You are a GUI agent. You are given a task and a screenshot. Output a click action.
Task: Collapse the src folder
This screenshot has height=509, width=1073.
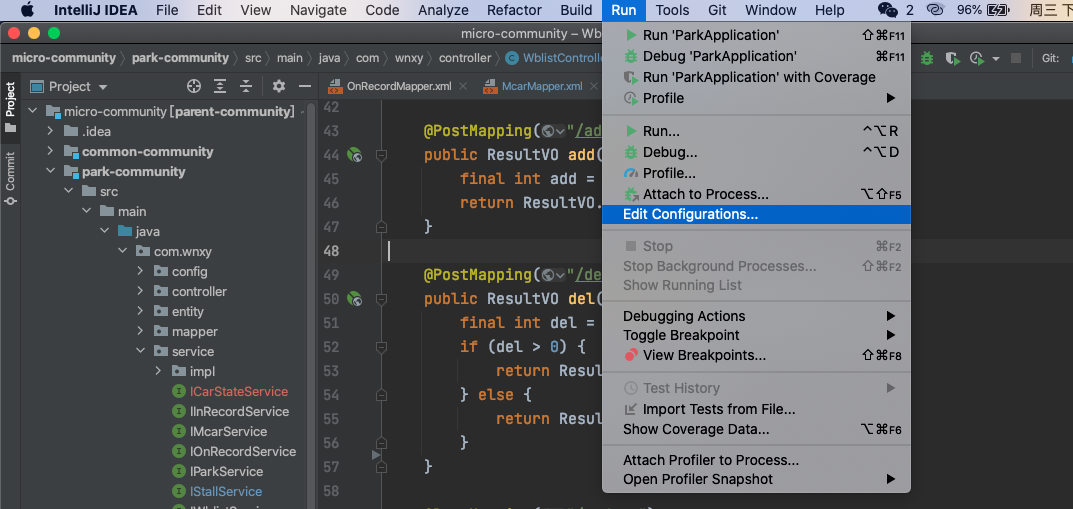68,191
